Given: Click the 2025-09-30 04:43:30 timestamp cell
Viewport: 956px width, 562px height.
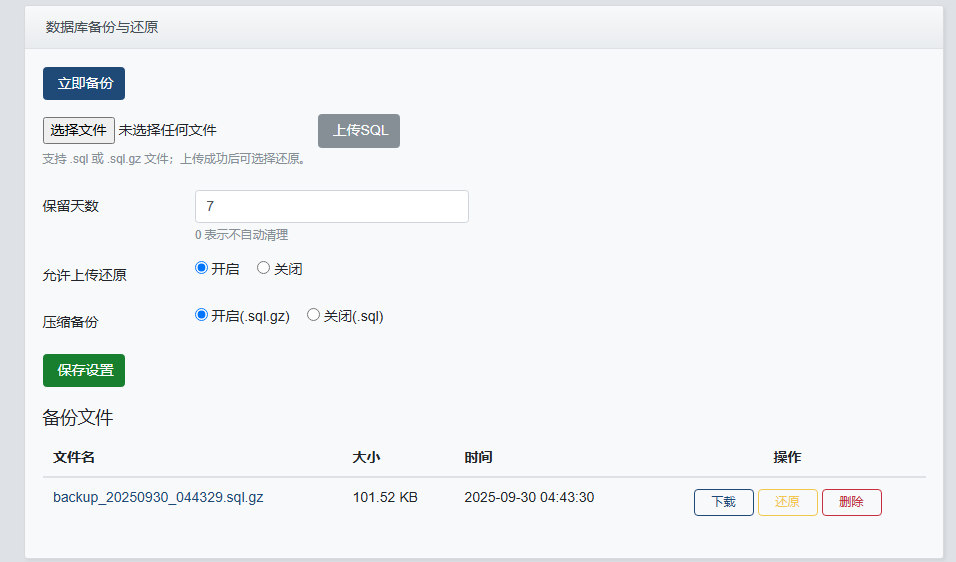Looking at the screenshot, I should coord(529,497).
